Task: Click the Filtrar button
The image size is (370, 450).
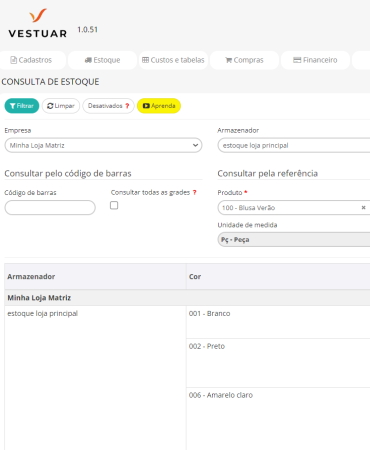Action: click(x=22, y=106)
